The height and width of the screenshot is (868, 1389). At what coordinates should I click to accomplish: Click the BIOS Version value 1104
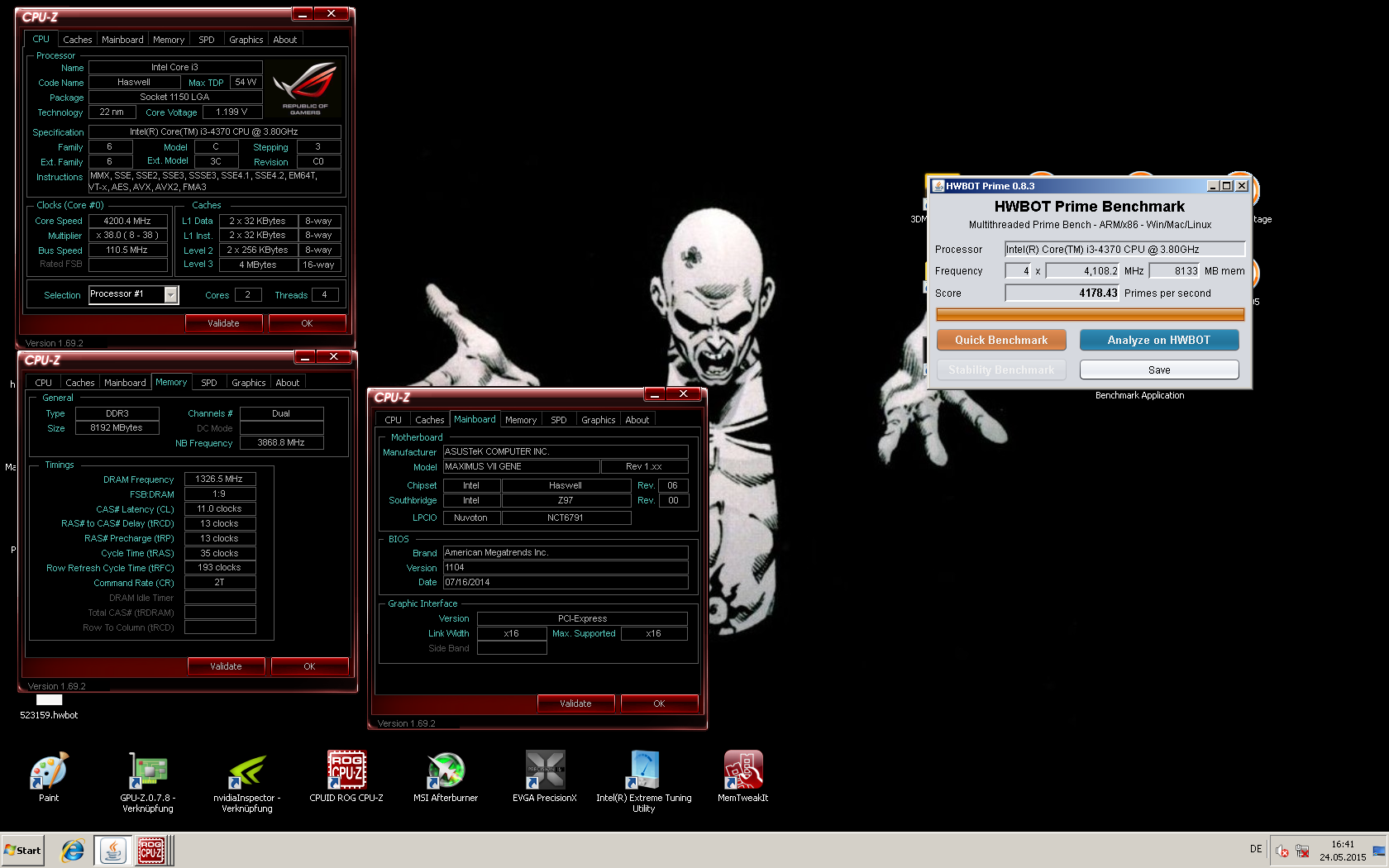point(566,567)
